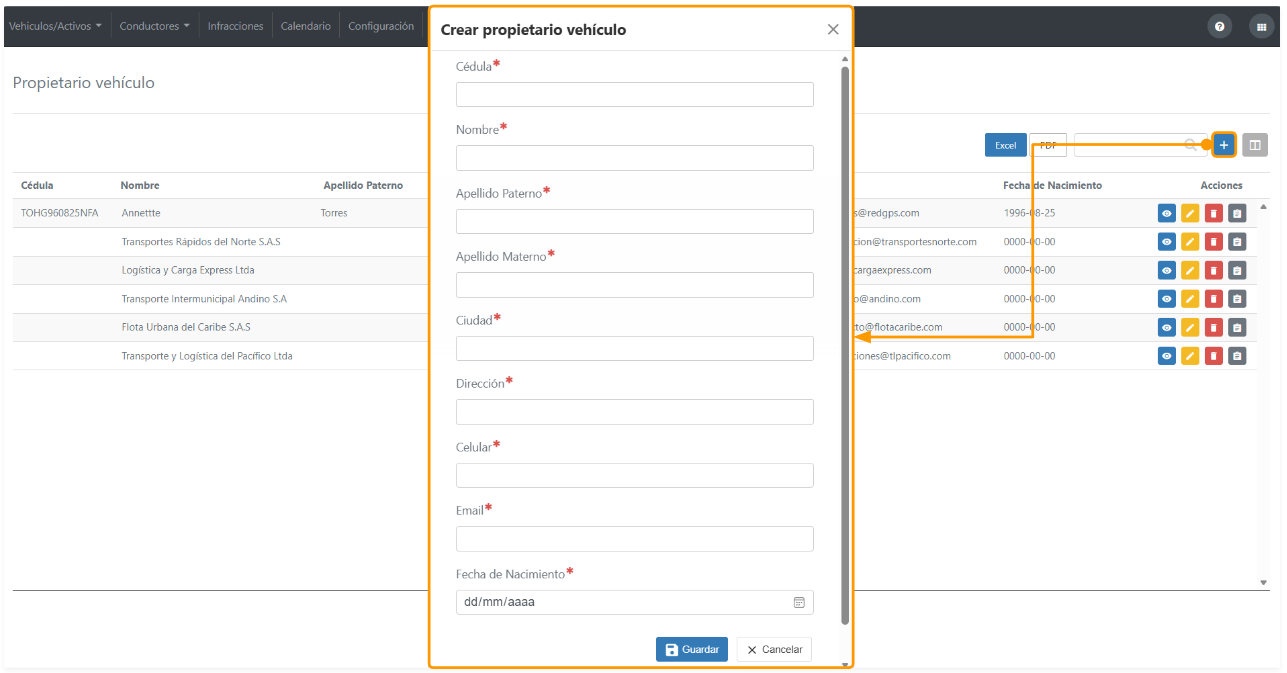Select the Apellido Materno input field
The width and height of the screenshot is (1287, 673).
pos(635,285)
